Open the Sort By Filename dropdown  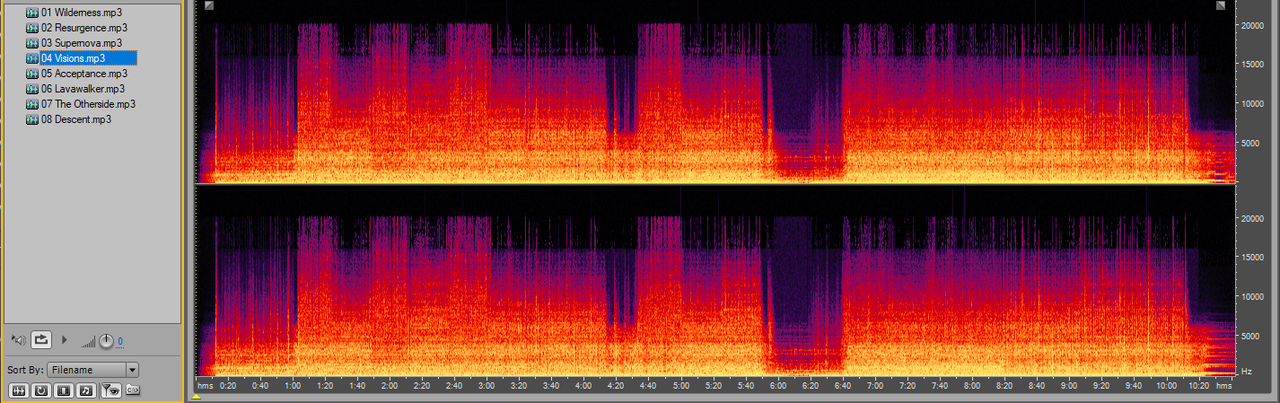tap(95, 370)
